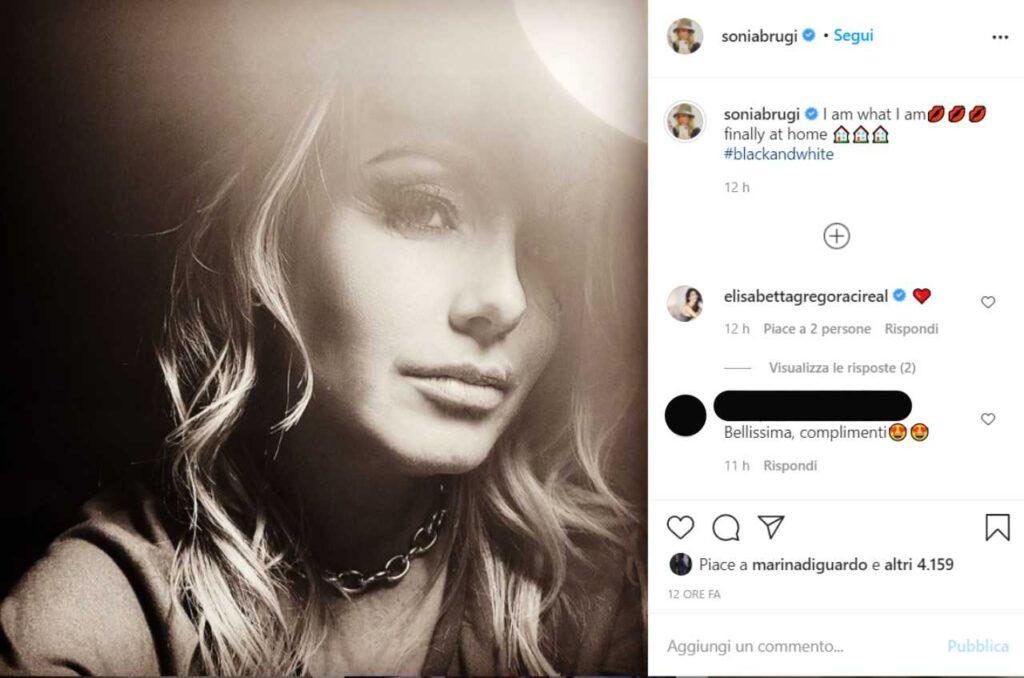The height and width of the screenshot is (678, 1024).
Task: Click 'Rispondi' under elisabettagregoracireal's comment
Action: click(x=911, y=329)
